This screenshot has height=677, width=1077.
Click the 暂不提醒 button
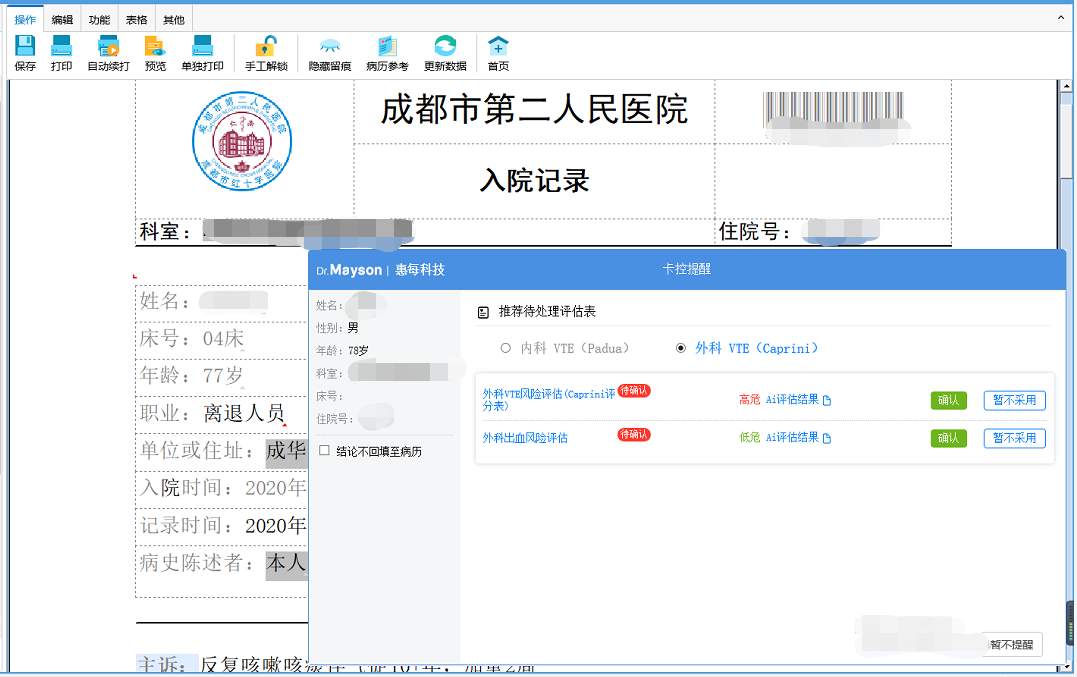coord(1012,645)
